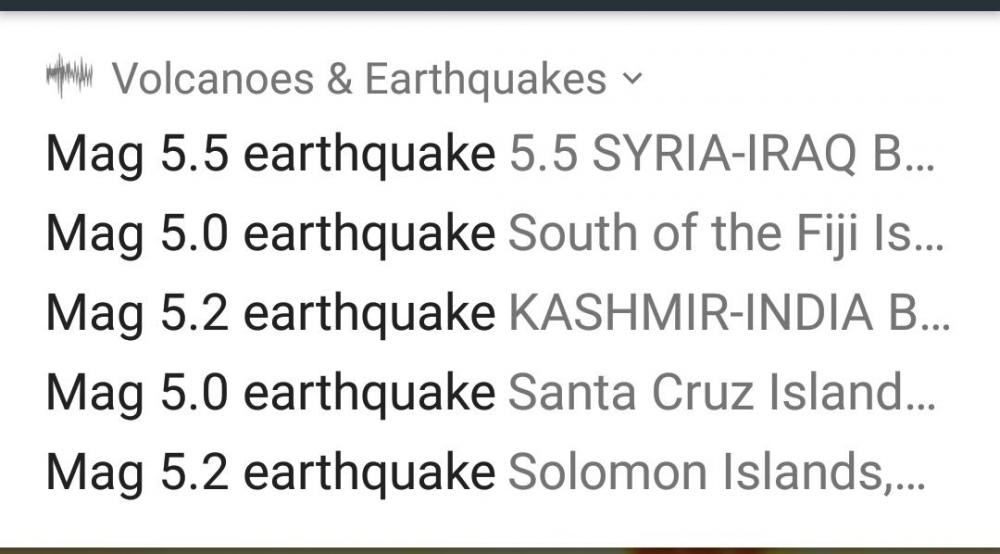
Task: Select the Solomon Islands location text
Action: pos(696,473)
